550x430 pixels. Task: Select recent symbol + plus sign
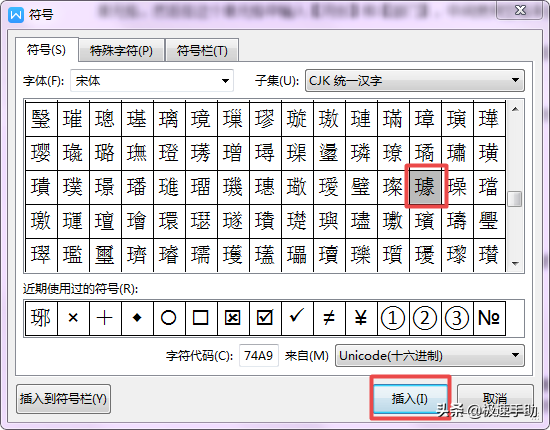click(x=105, y=318)
